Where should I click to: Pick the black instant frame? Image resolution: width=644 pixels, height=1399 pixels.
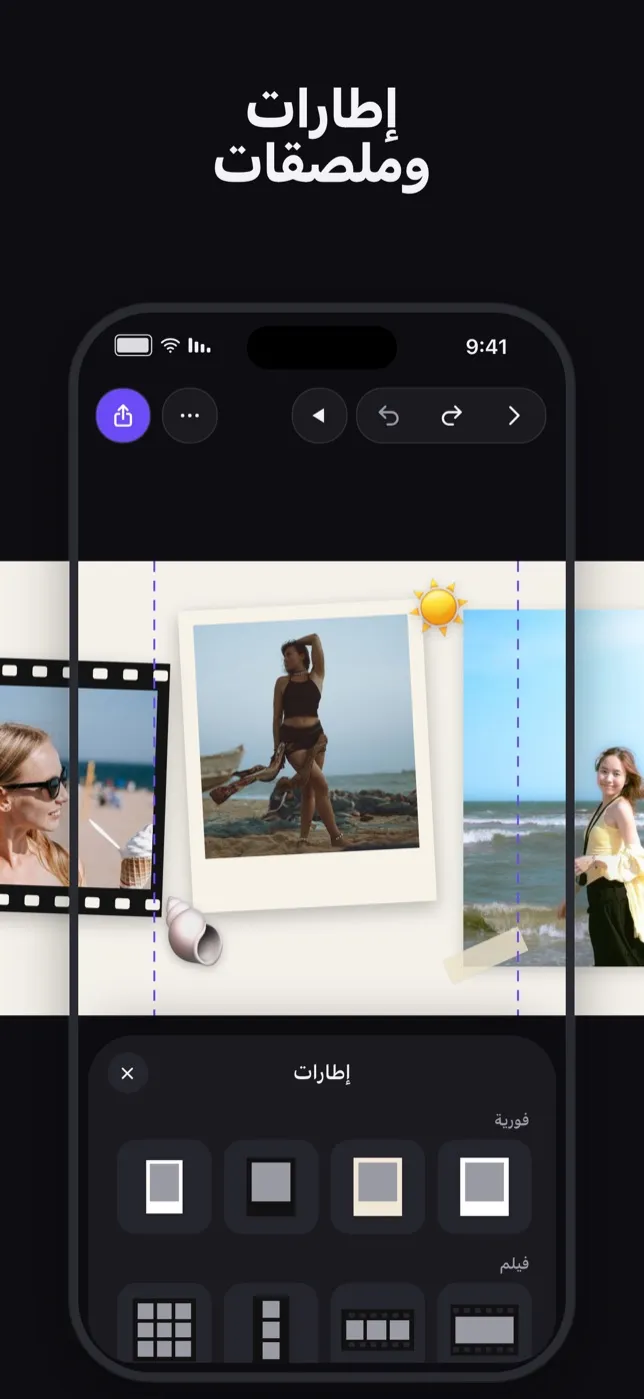(x=271, y=1187)
